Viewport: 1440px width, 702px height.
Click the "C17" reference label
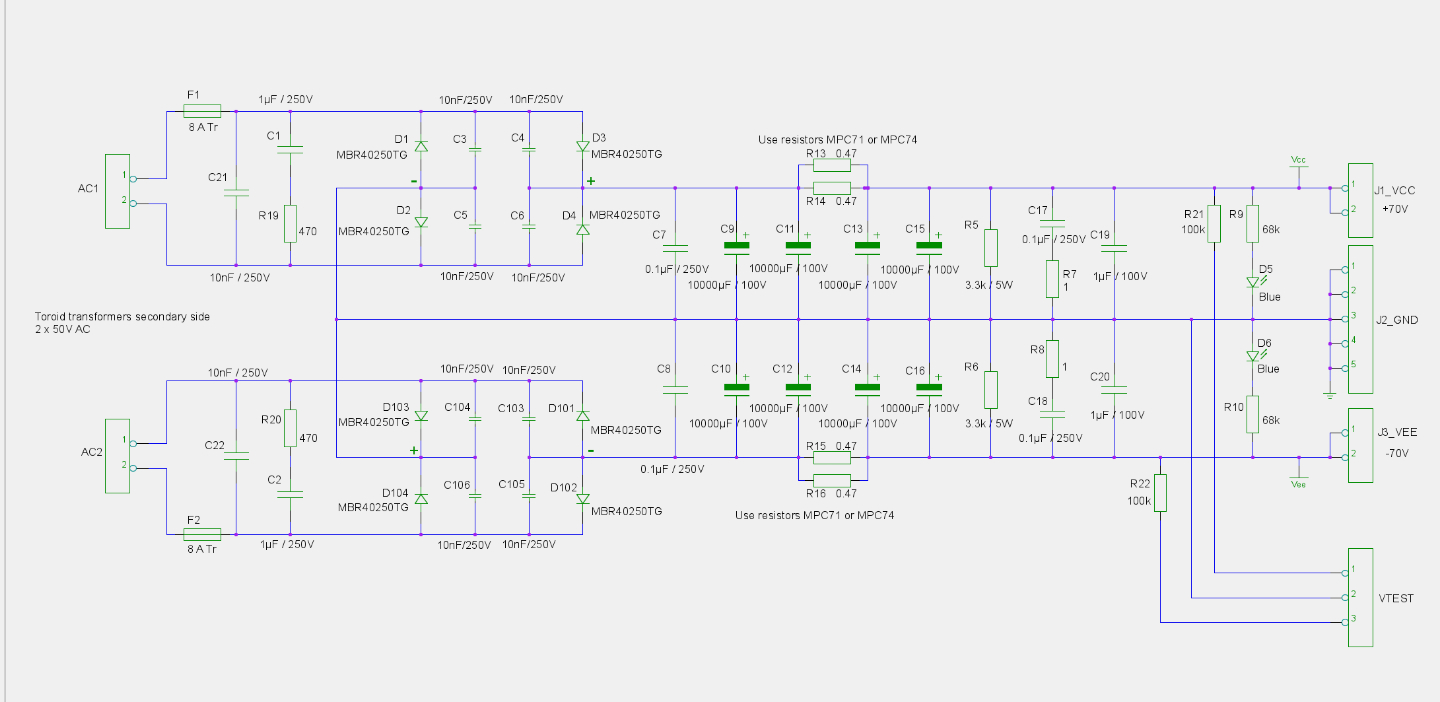pyautogui.click(x=1038, y=210)
